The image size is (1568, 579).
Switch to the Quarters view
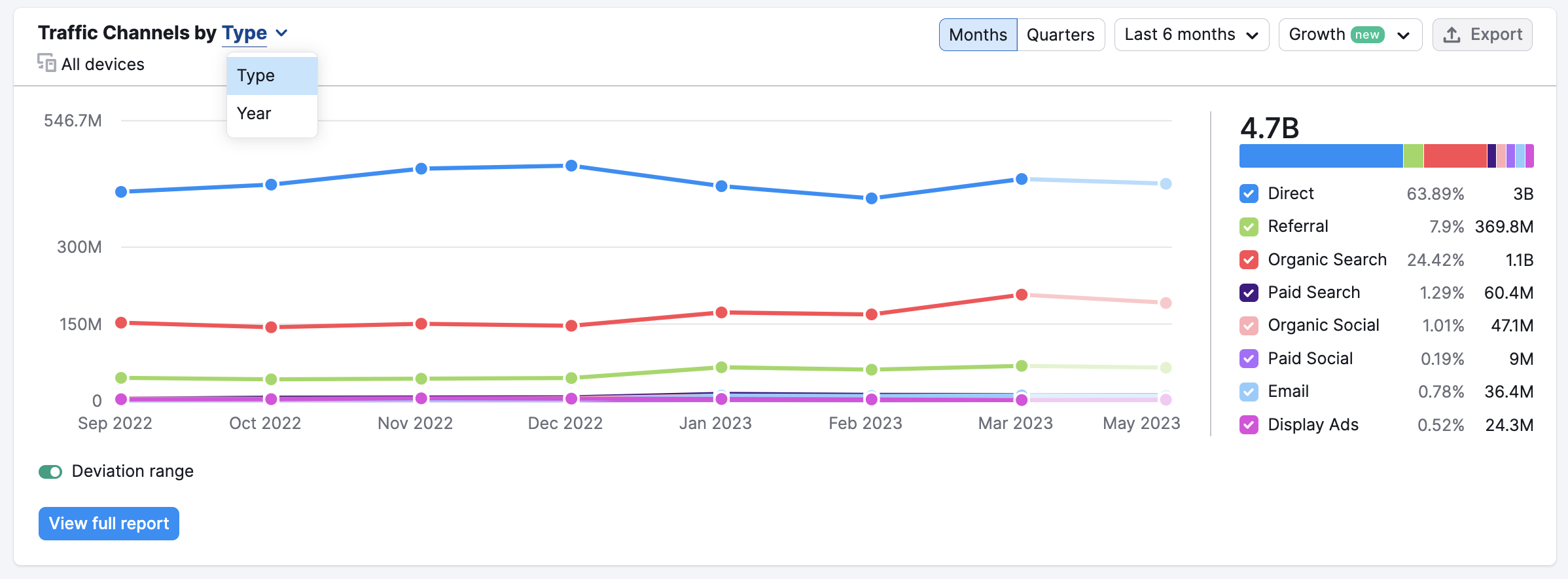(1060, 35)
